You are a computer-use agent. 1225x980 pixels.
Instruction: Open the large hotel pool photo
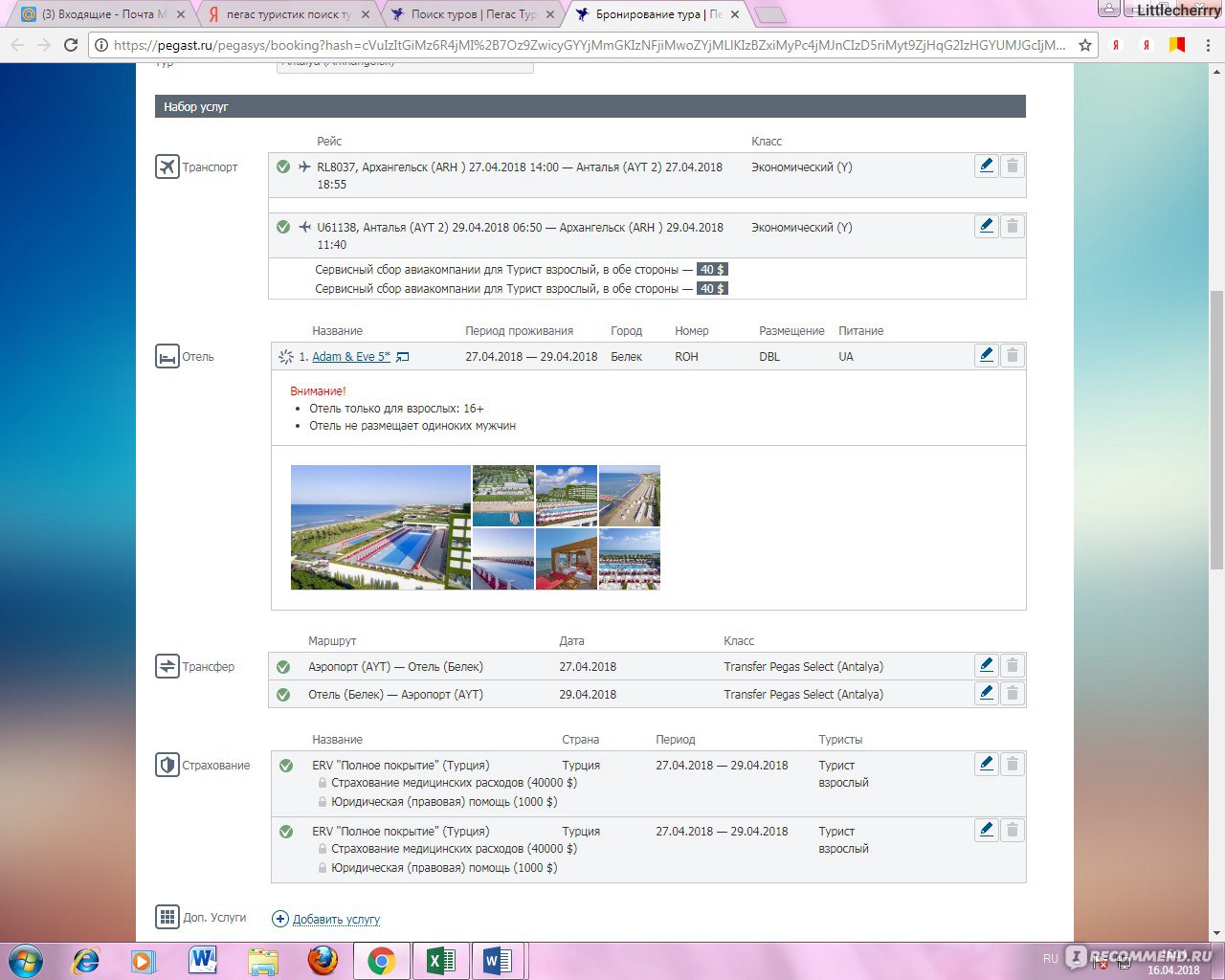pyautogui.click(x=381, y=527)
